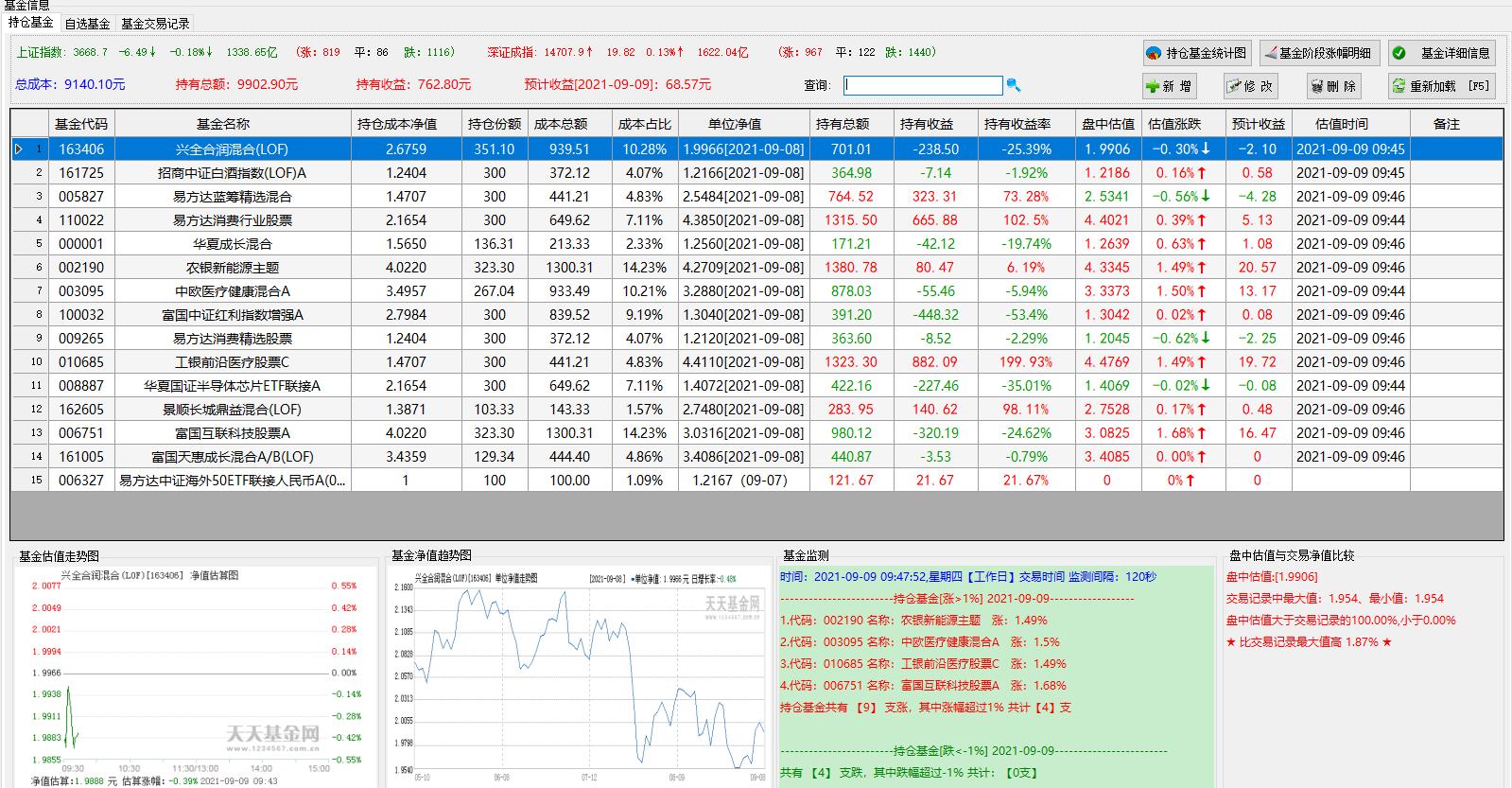Click the 新增 add button
The width and height of the screenshot is (1512, 788).
coord(1169,86)
